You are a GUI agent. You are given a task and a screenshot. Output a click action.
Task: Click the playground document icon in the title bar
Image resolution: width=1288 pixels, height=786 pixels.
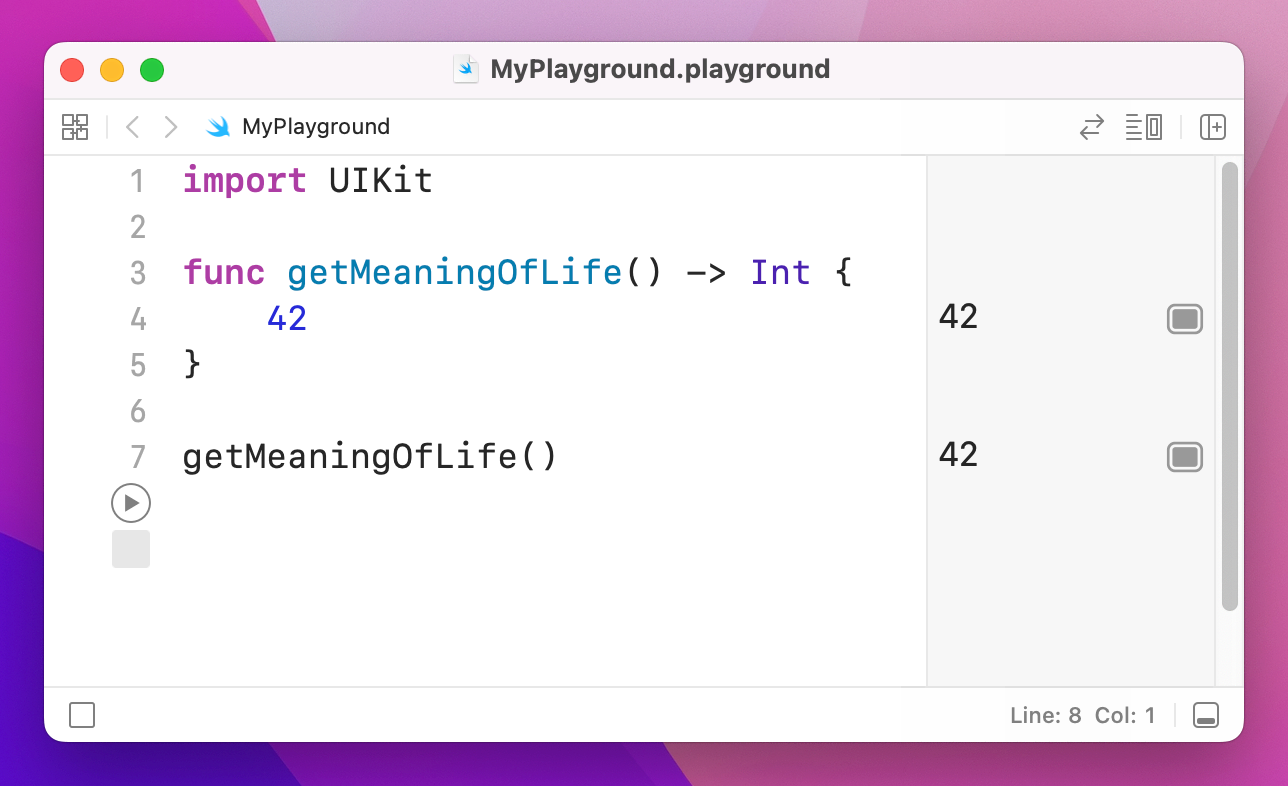pos(466,69)
